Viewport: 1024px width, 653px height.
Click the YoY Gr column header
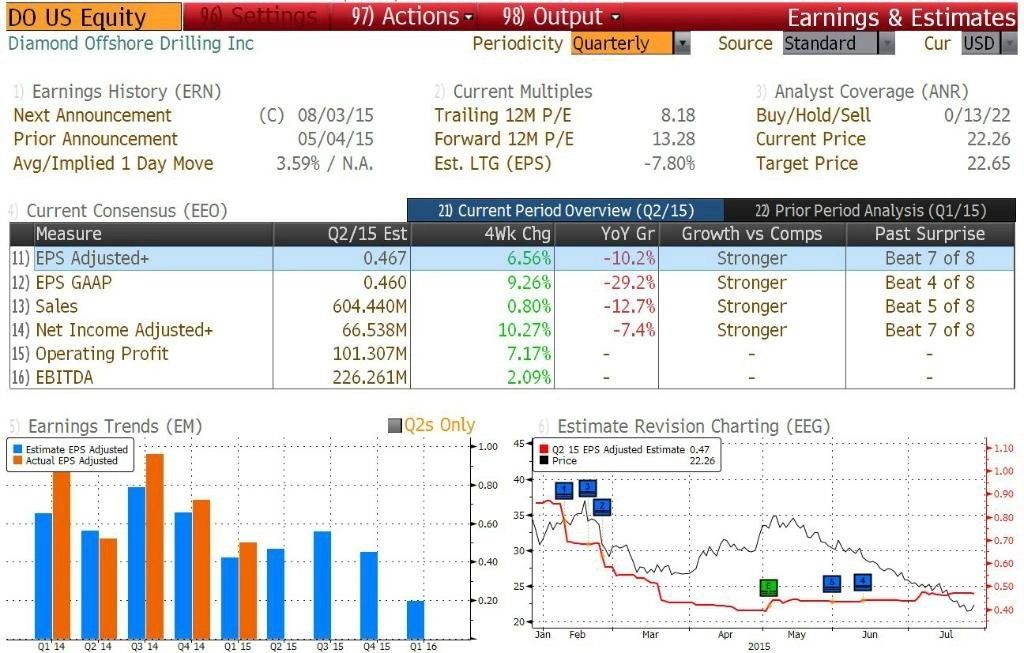pos(607,234)
